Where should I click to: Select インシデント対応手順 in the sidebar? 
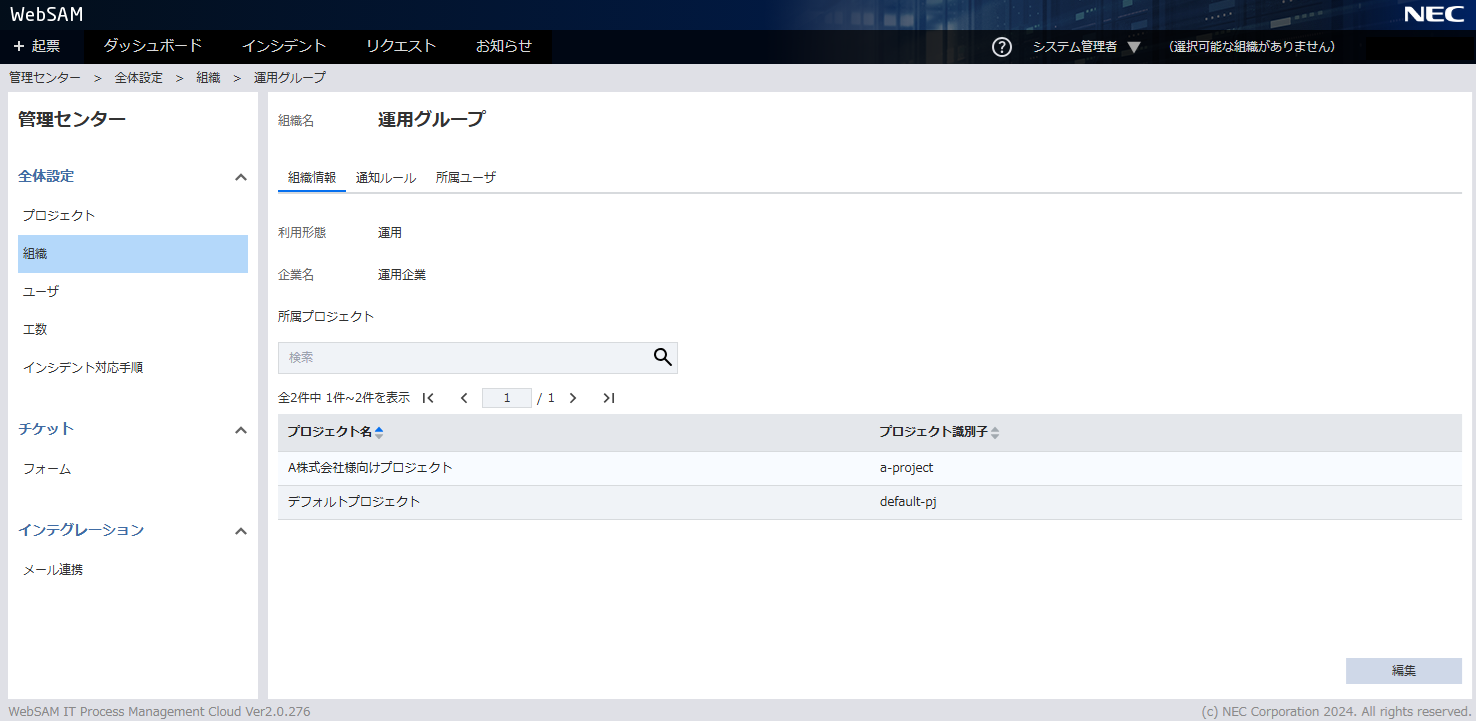[x=133, y=368]
